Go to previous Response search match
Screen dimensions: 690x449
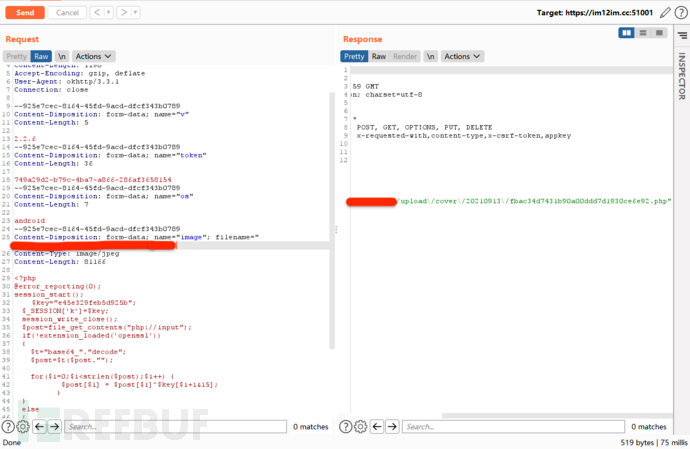(377, 426)
